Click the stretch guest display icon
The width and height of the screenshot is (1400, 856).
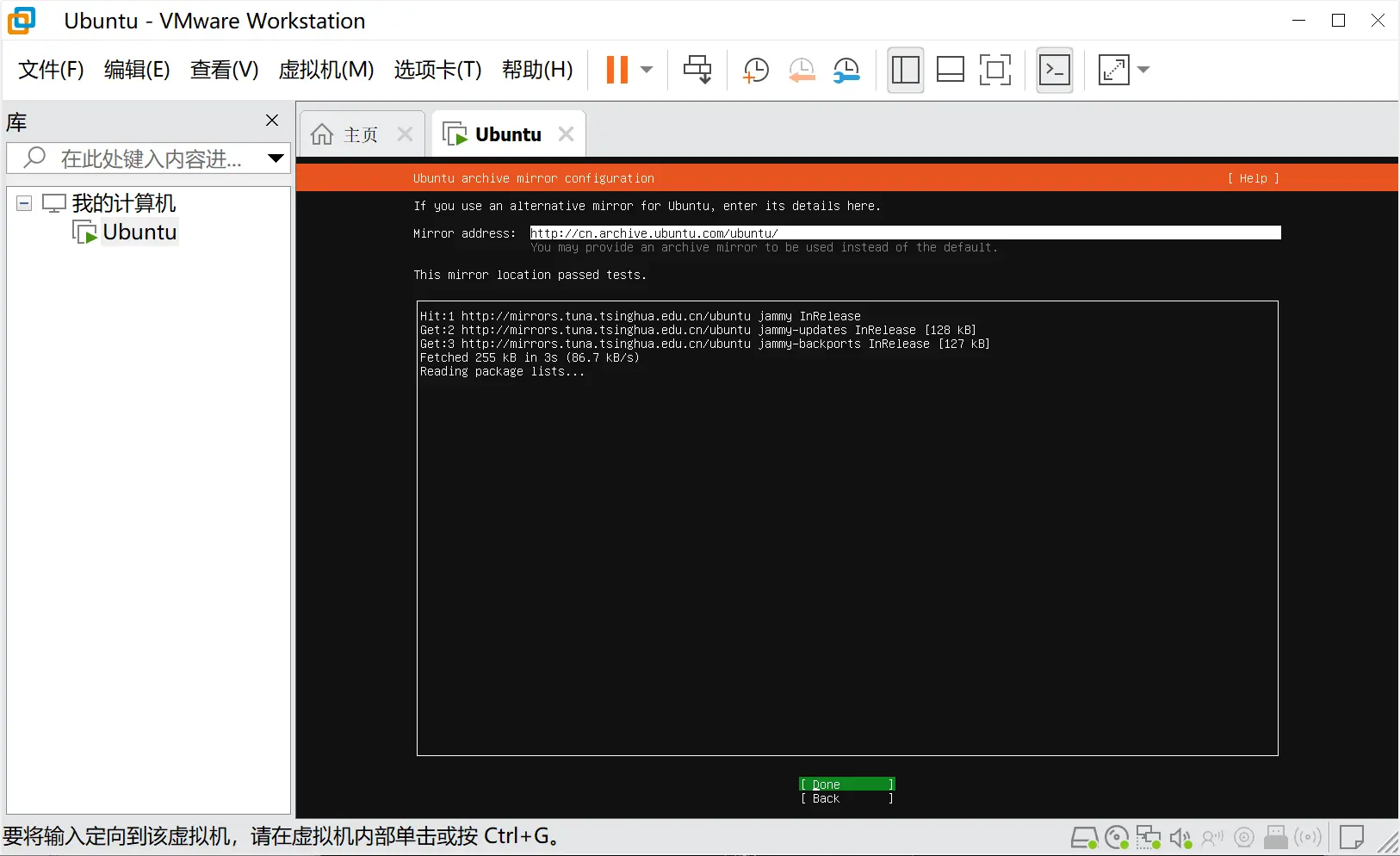[x=1114, y=70]
